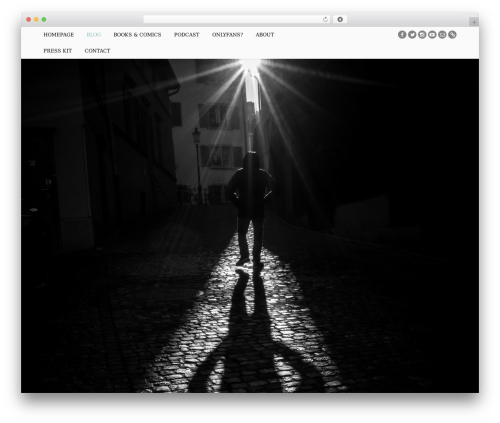Navigate to the Podcast page
Screen dimensions: 500x423
(x=187, y=35)
